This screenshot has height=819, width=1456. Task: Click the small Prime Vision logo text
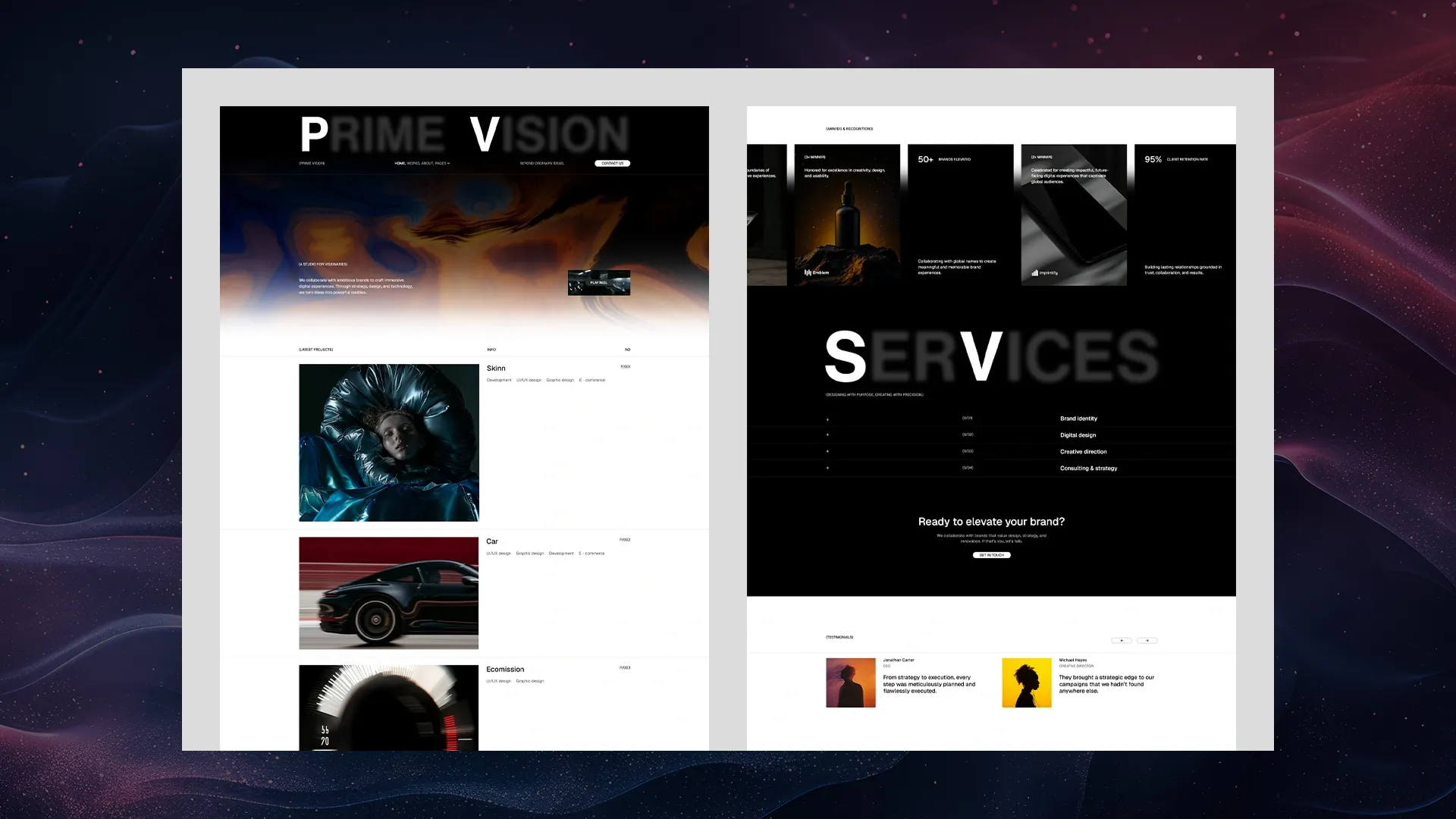tap(312, 163)
